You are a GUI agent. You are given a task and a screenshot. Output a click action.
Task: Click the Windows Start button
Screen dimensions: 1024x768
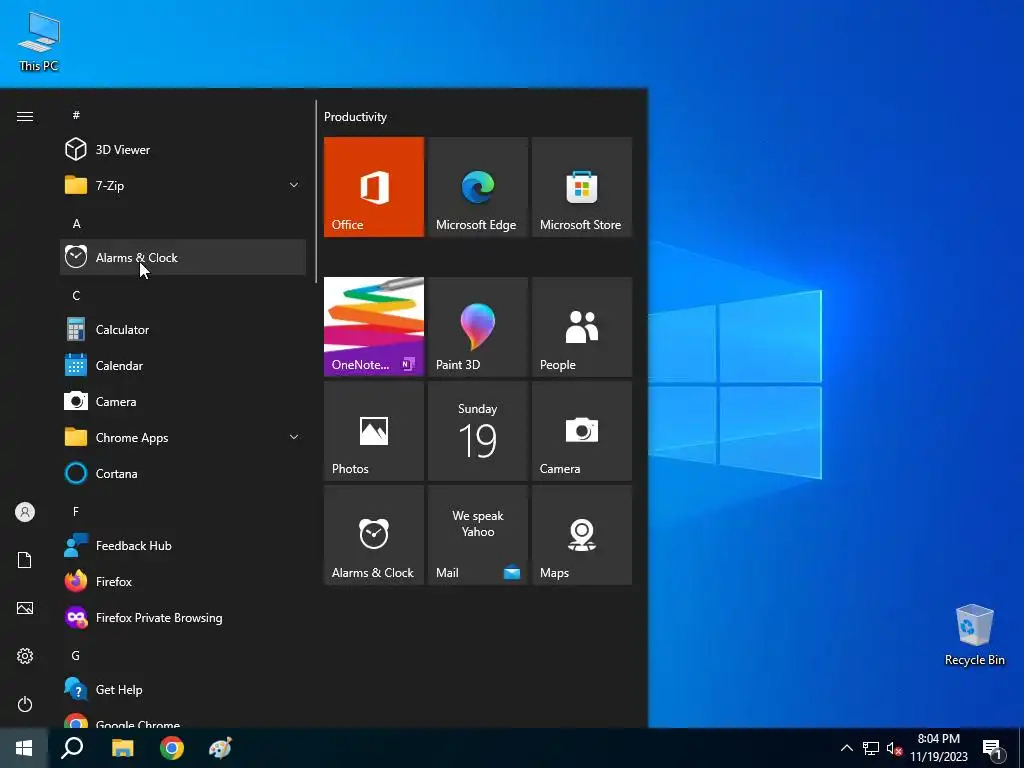click(x=24, y=748)
